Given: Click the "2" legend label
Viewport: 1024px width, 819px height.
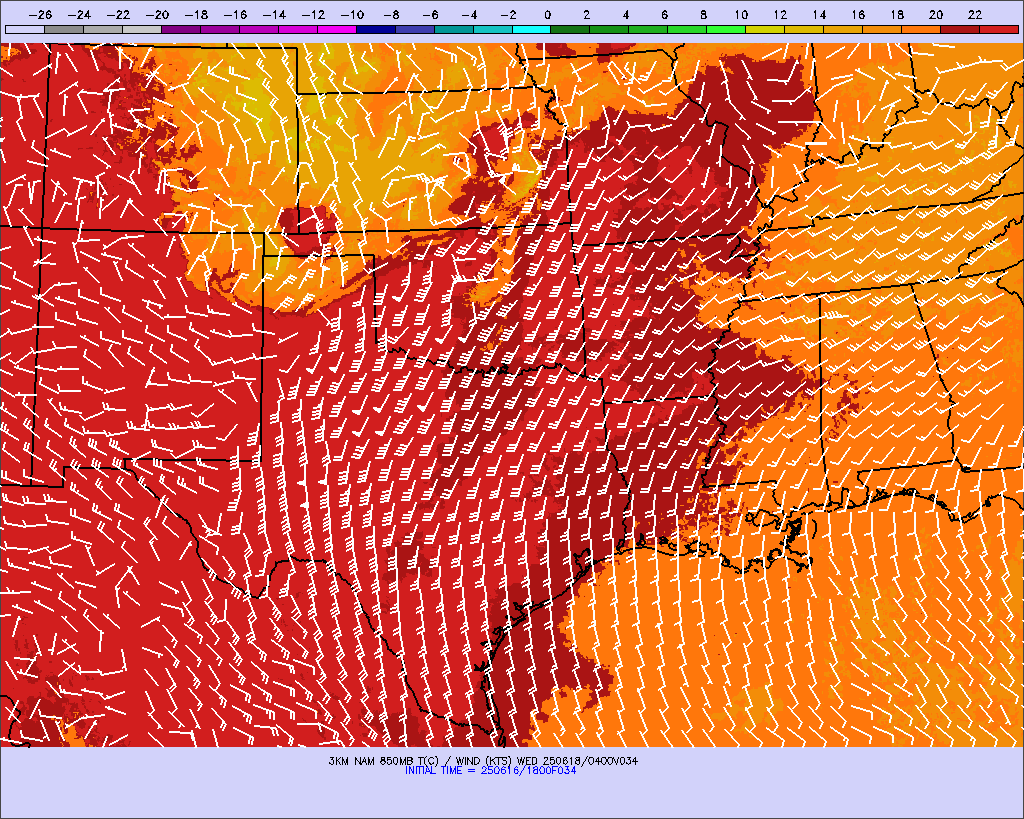Looking at the screenshot, I should 586,14.
